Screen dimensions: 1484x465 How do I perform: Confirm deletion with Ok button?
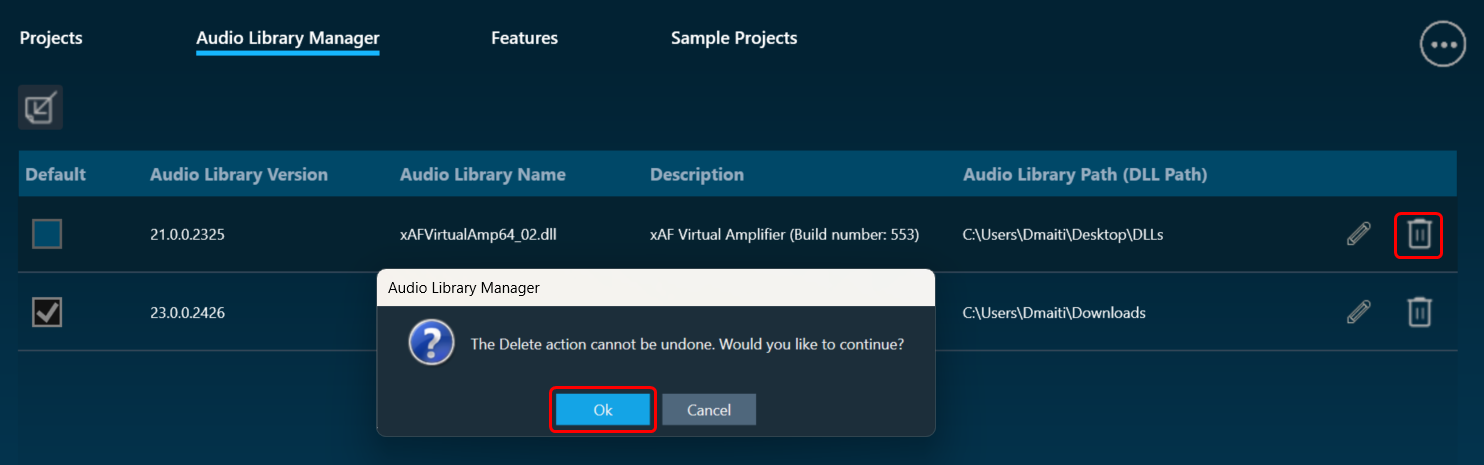click(x=603, y=410)
